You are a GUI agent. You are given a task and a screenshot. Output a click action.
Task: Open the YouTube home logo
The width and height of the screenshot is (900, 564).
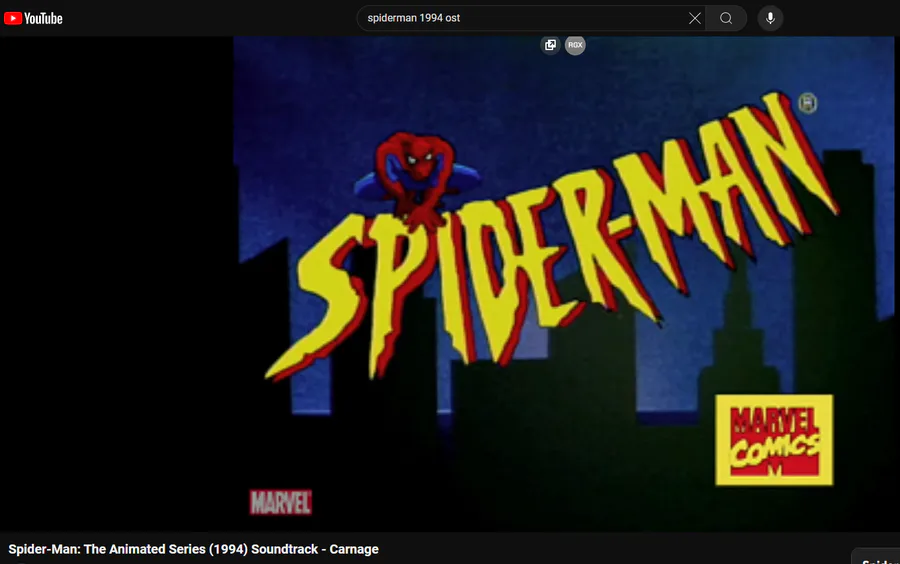(x=33, y=18)
